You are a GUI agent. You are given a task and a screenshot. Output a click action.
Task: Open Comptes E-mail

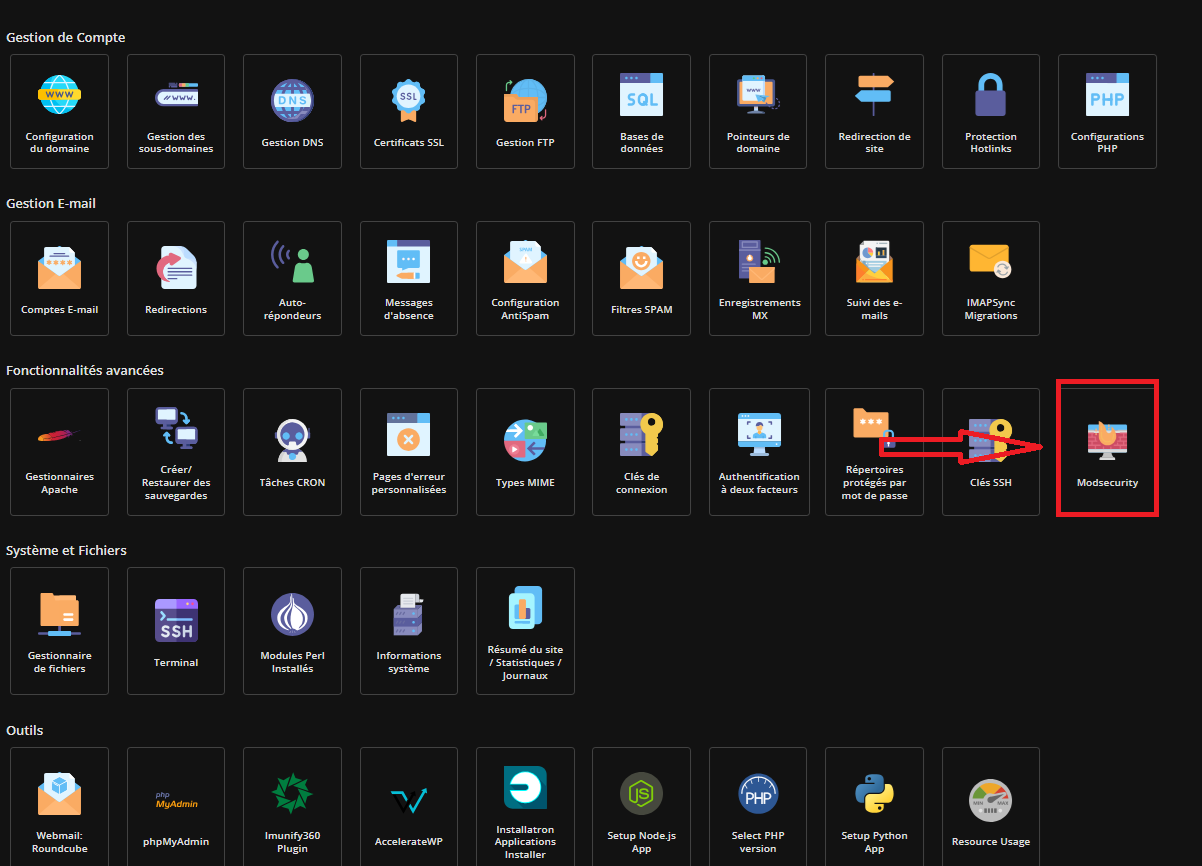coord(59,278)
